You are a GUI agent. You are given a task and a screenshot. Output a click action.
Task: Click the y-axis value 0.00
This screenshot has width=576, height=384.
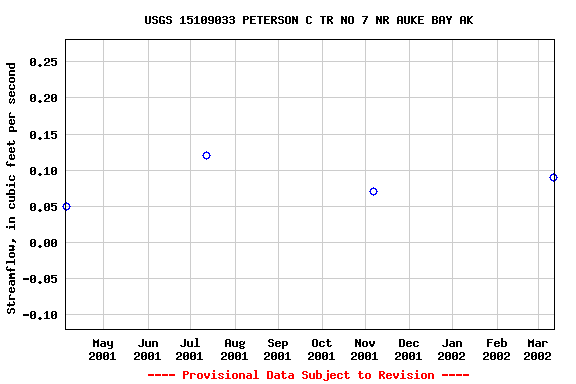(x=43, y=243)
